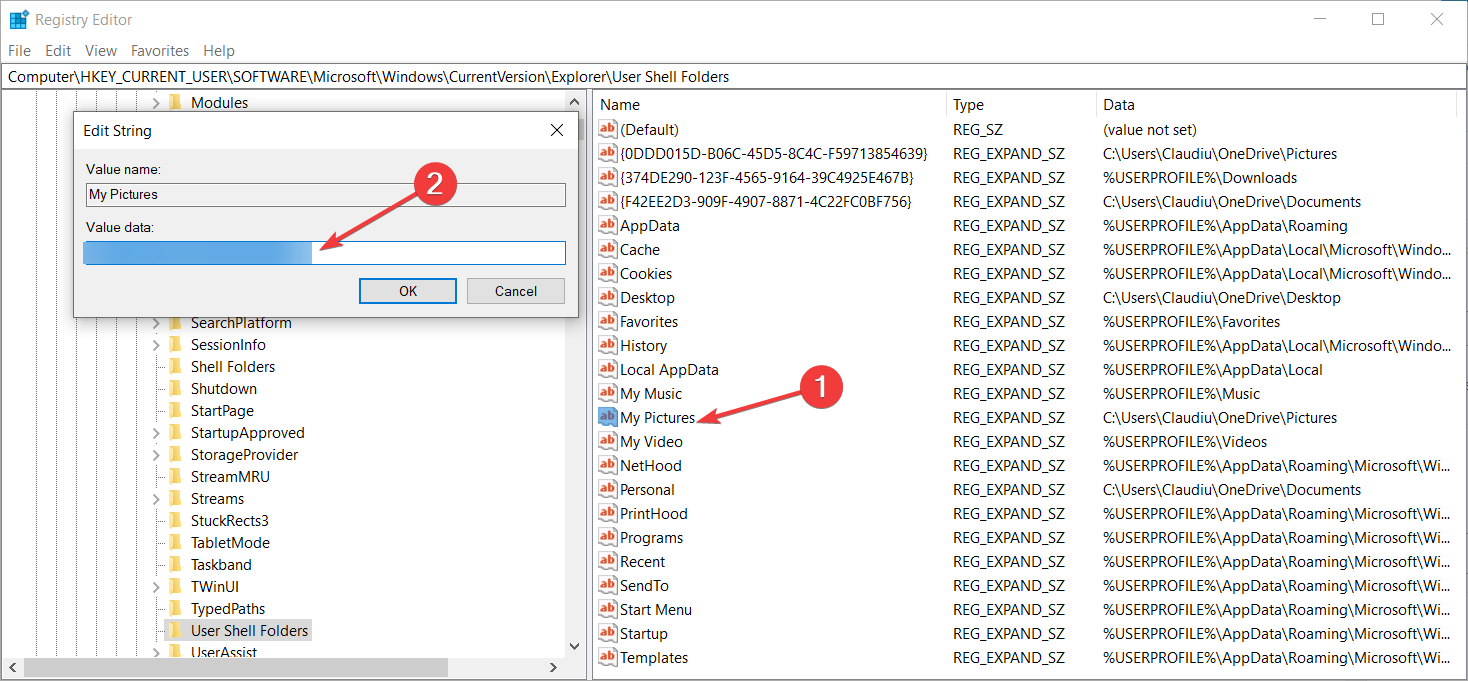Click the %USERPROFILE%\Videos data cell
1468x681 pixels.
[1185, 441]
